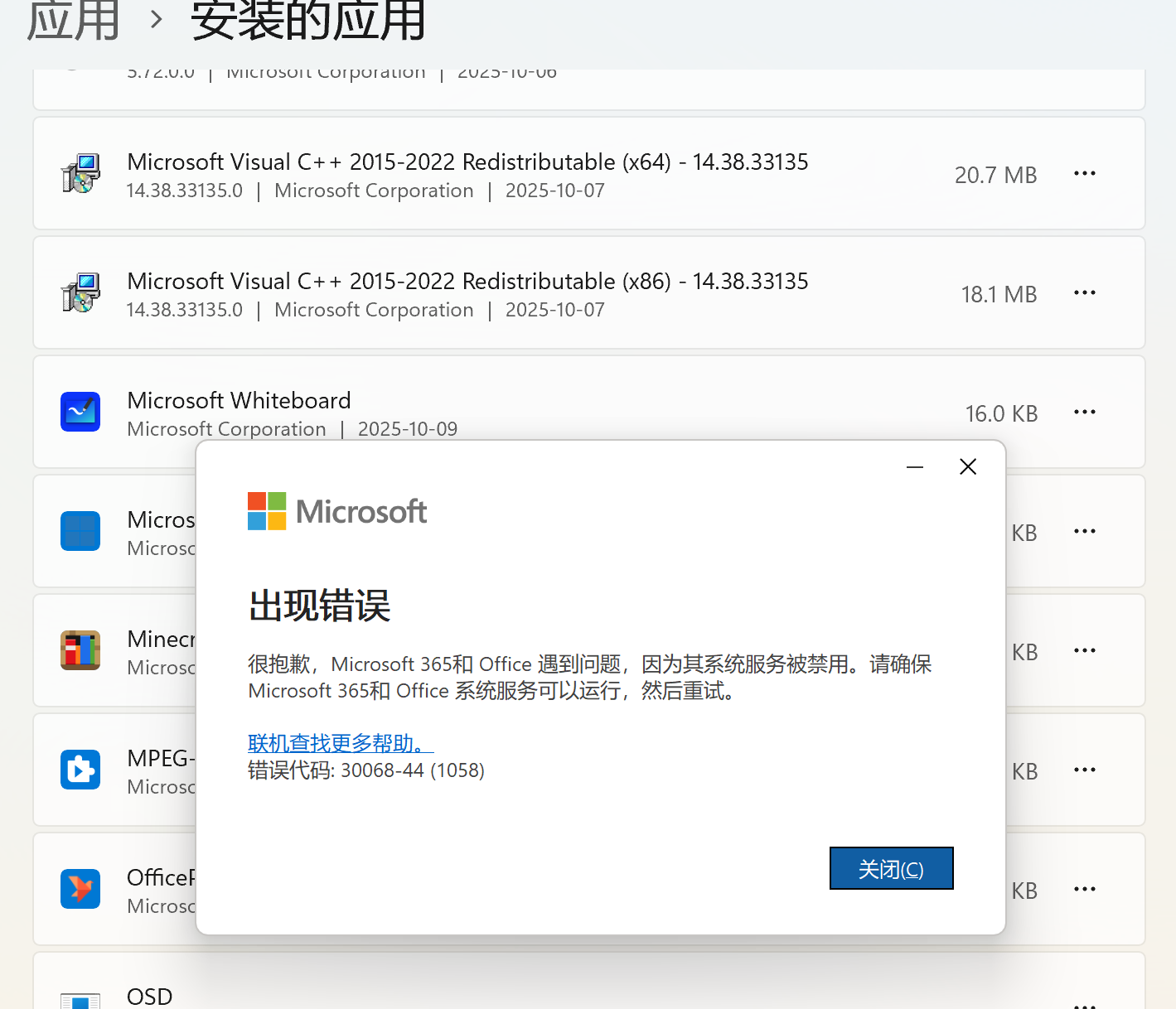Click the 关闭(C) button in error dialog
Image resolution: width=1176 pixels, height=1009 pixels.
[x=891, y=868]
